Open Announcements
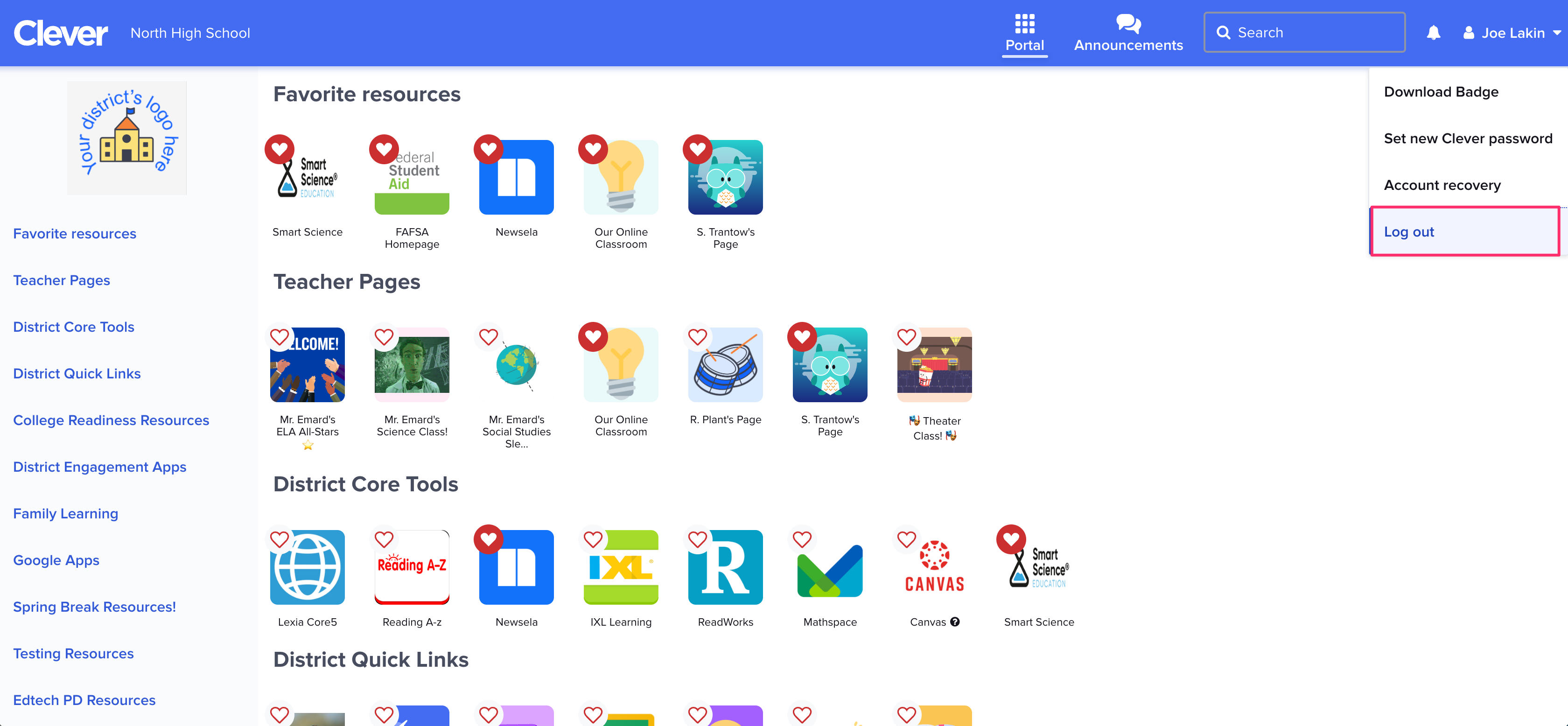The width and height of the screenshot is (1568, 726). [x=1128, y=34]
